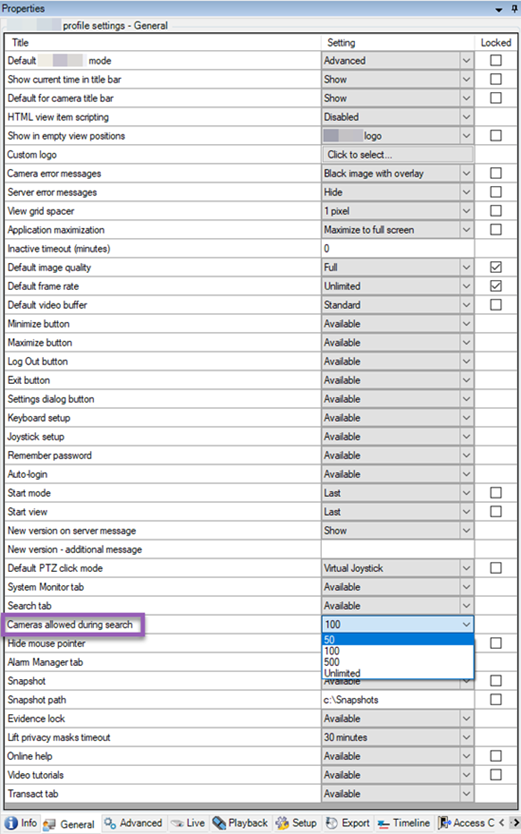This screenshot has height=834, width=521.
Task: Open the Timeline tab
Action: click(404, 823)
